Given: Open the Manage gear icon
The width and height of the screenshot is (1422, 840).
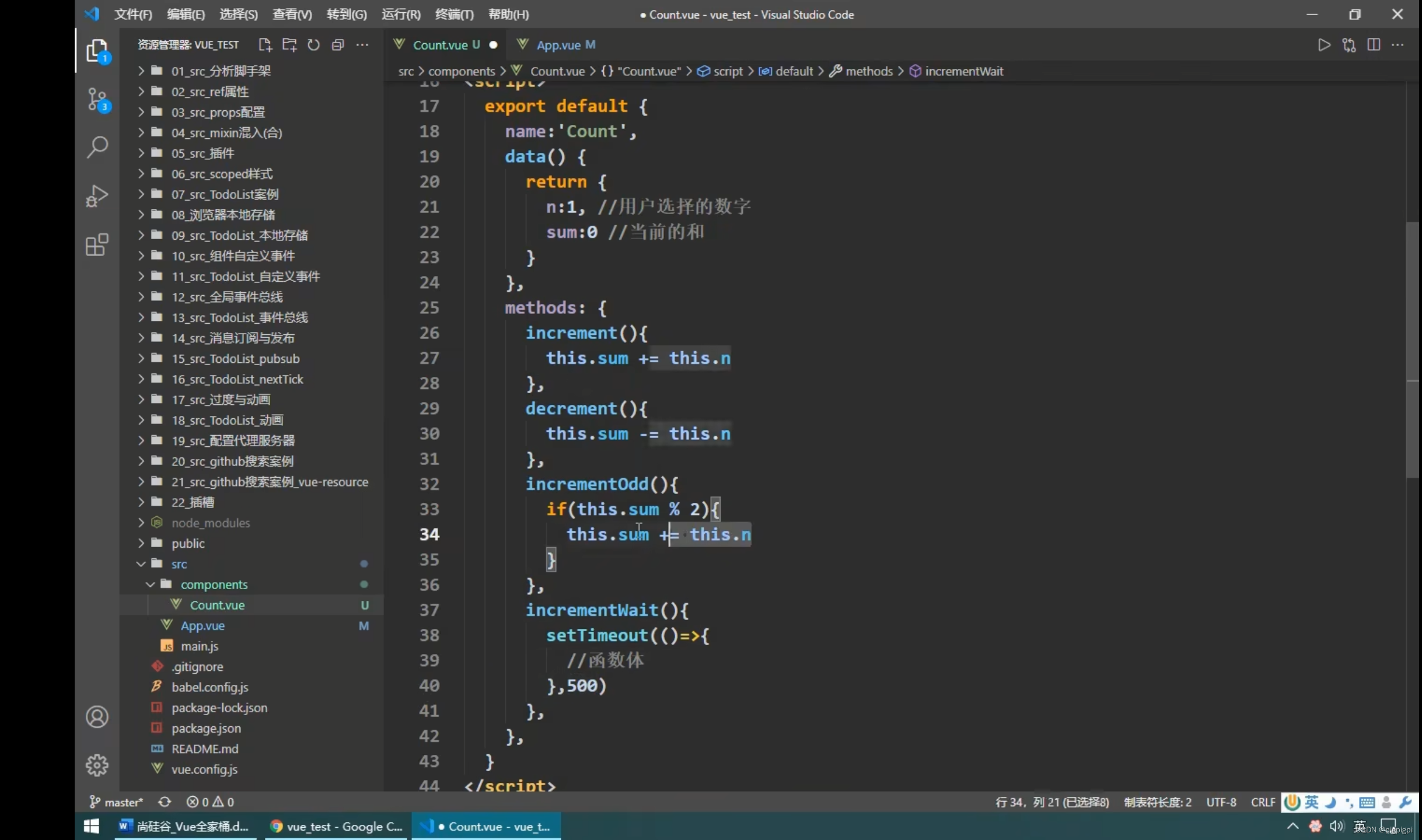Looking at the screenshot, I should (x=97, y=765).
